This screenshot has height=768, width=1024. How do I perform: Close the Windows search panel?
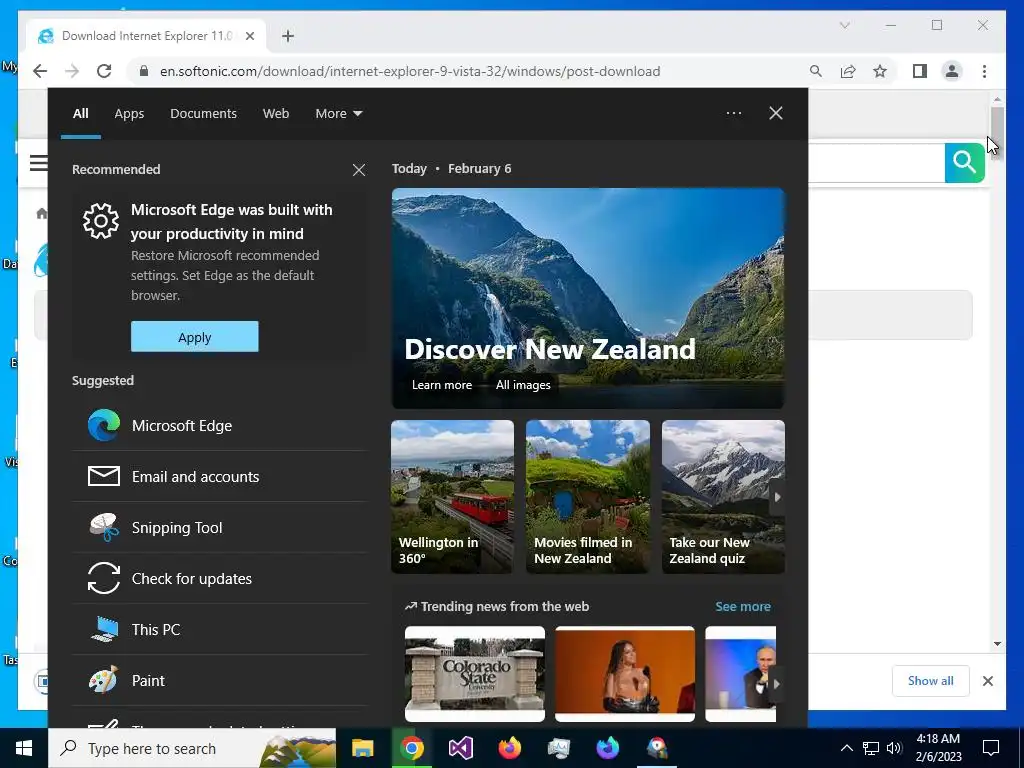point(776,113)
